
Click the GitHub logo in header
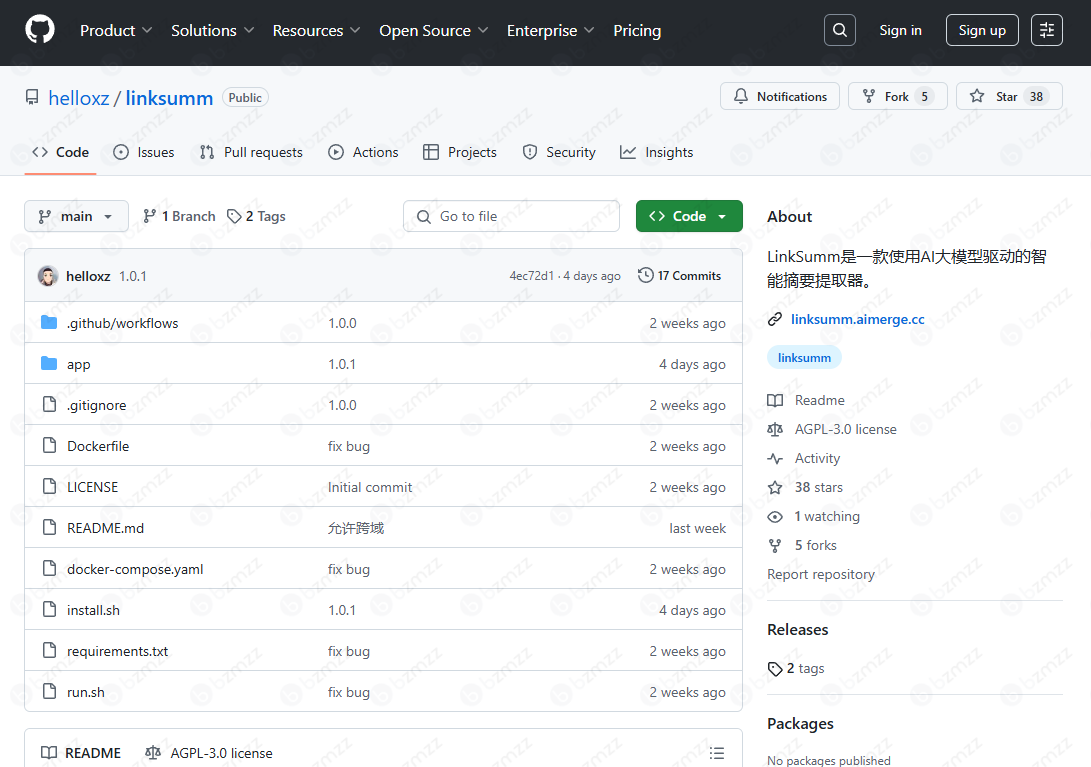(x=40, y=30)
